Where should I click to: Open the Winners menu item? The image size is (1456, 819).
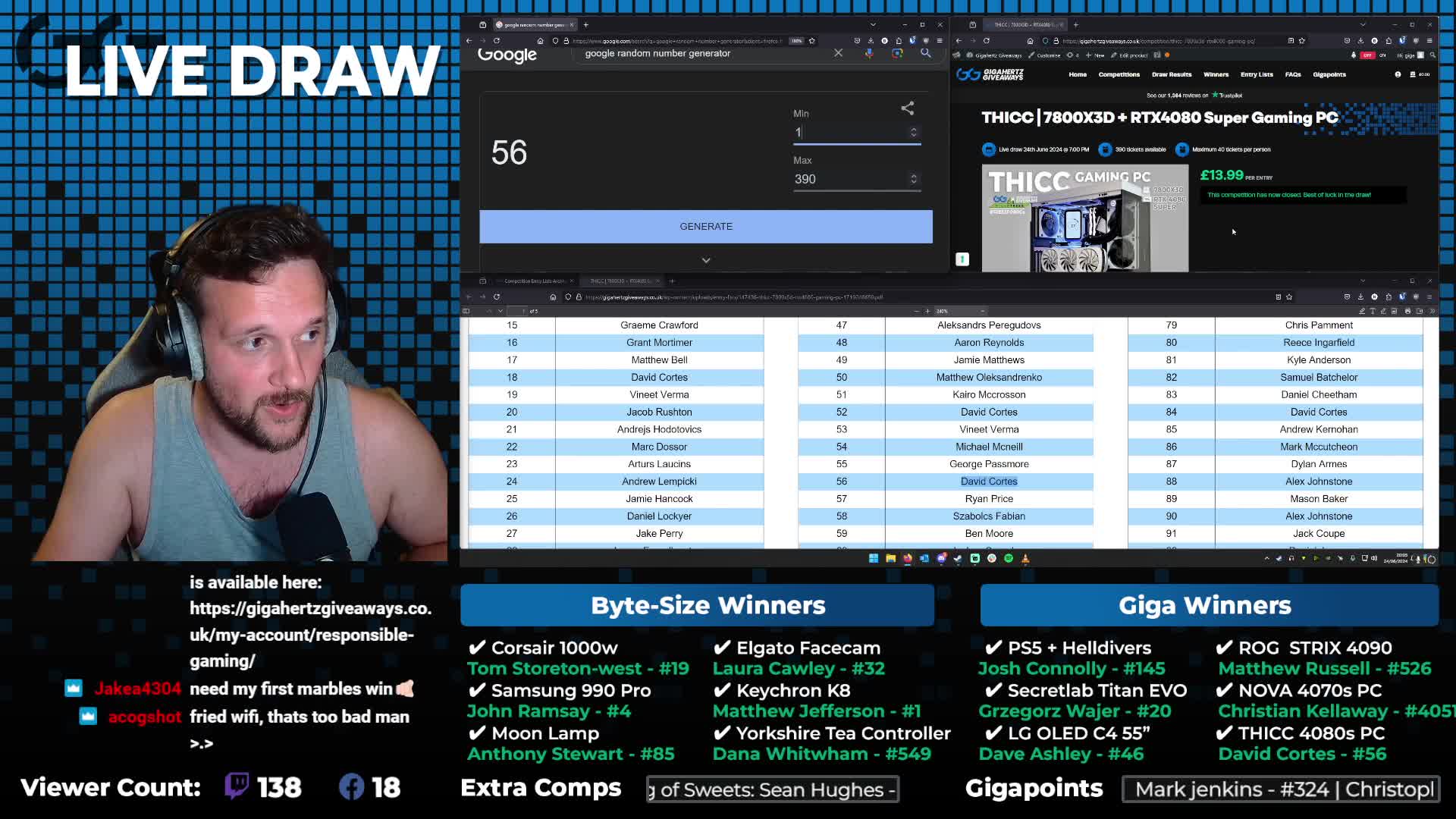click(1216, 74)
